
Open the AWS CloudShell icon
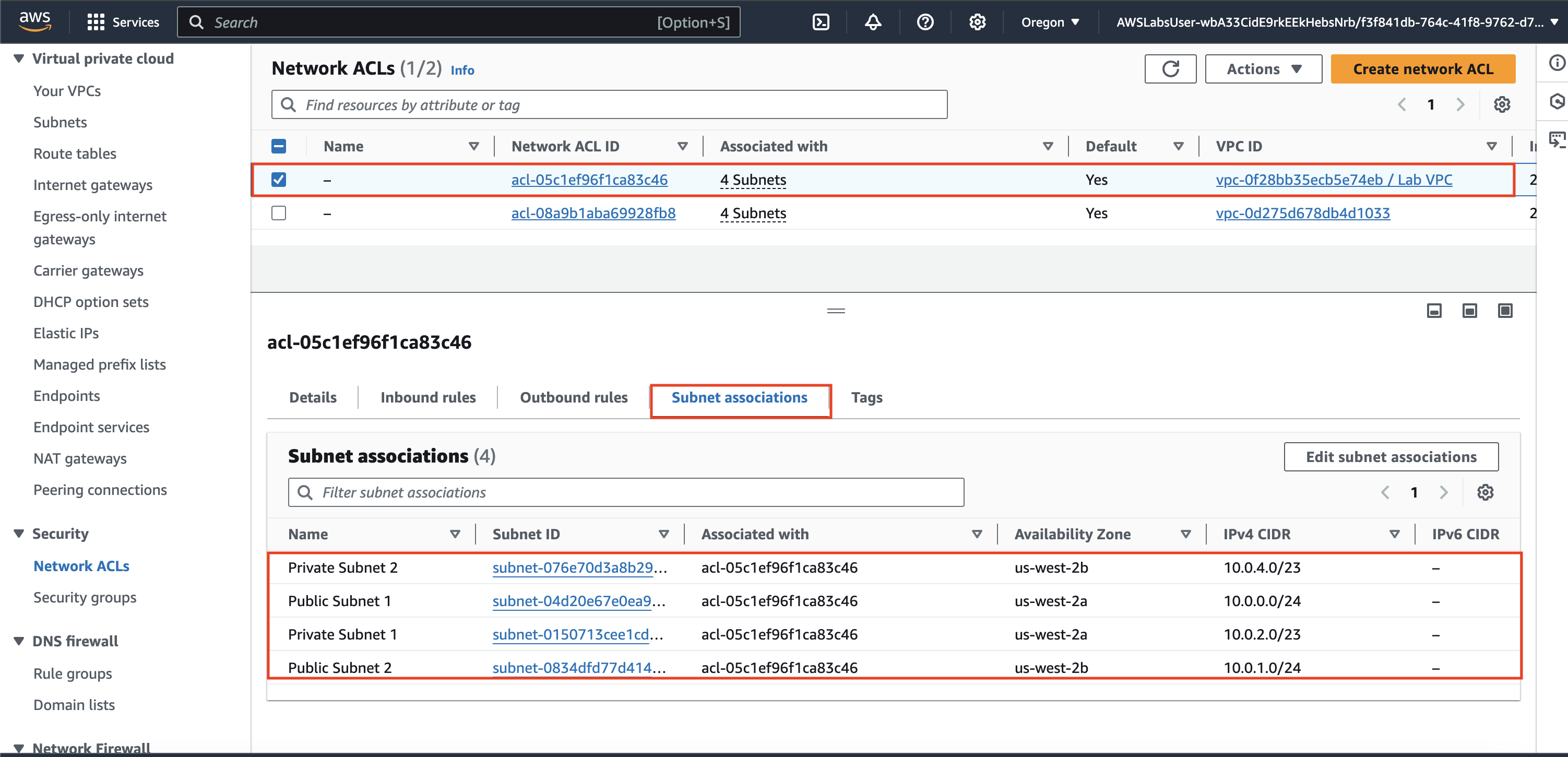pyautogui.click(x=821, y=22)
